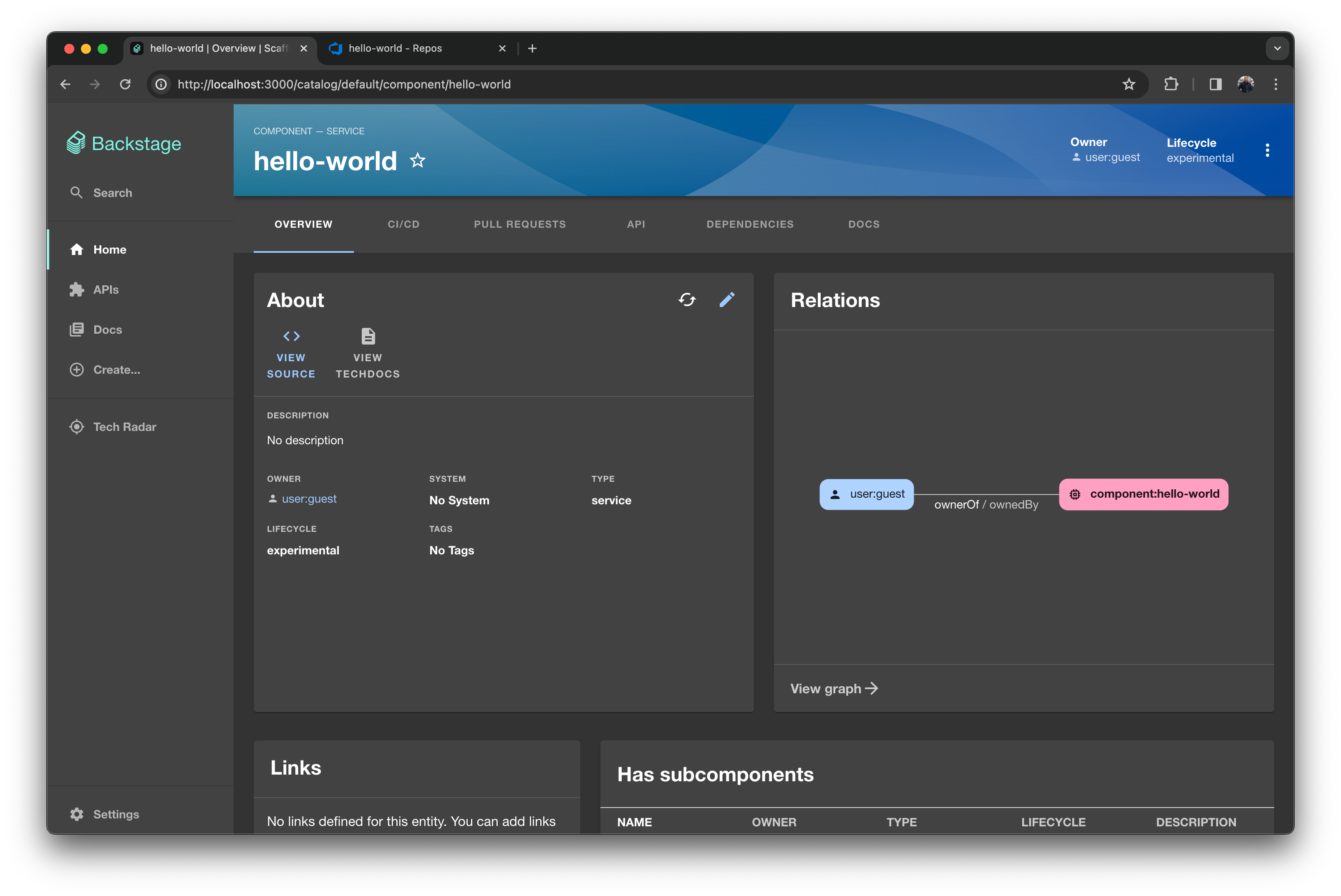
Task: Click 'No description' text
Action: click(305, 440)
